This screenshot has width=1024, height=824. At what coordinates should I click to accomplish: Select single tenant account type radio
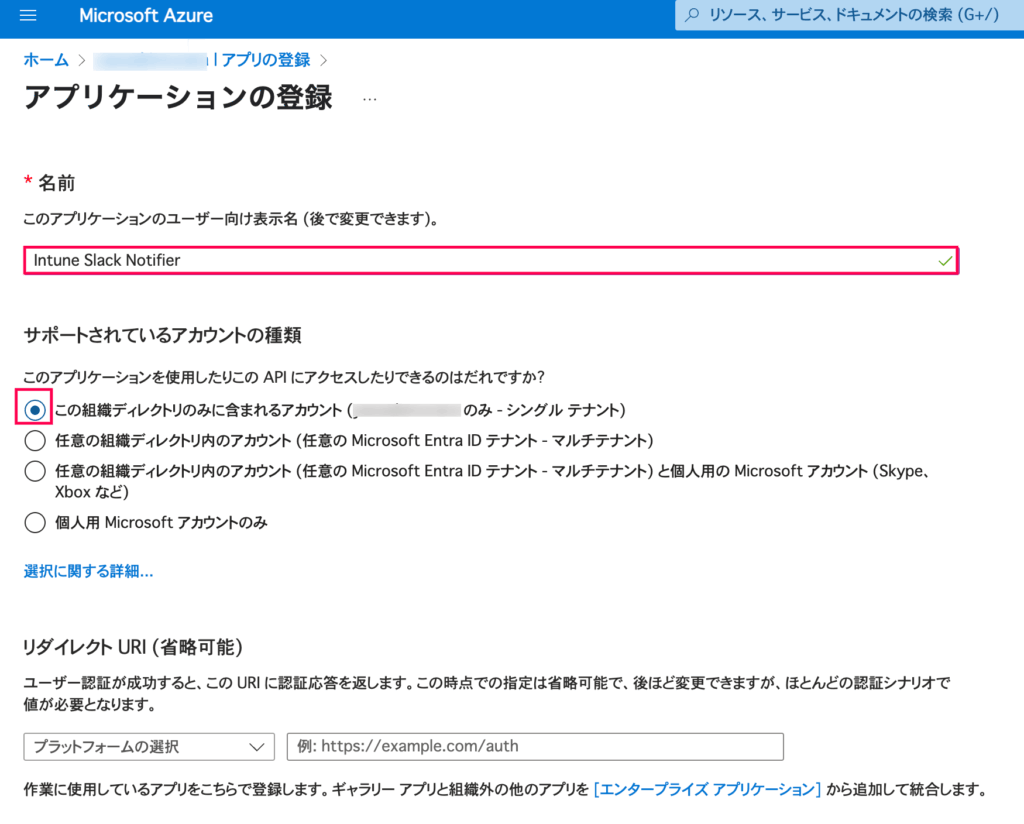(x=35, y=410)
